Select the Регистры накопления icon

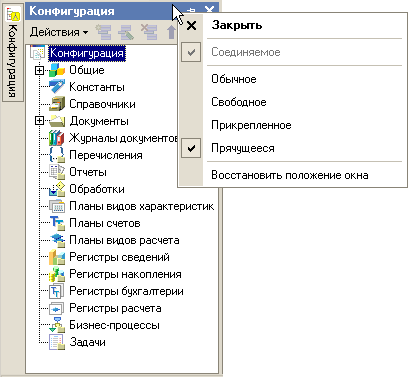pyautogui.click(x=57, y=274)
